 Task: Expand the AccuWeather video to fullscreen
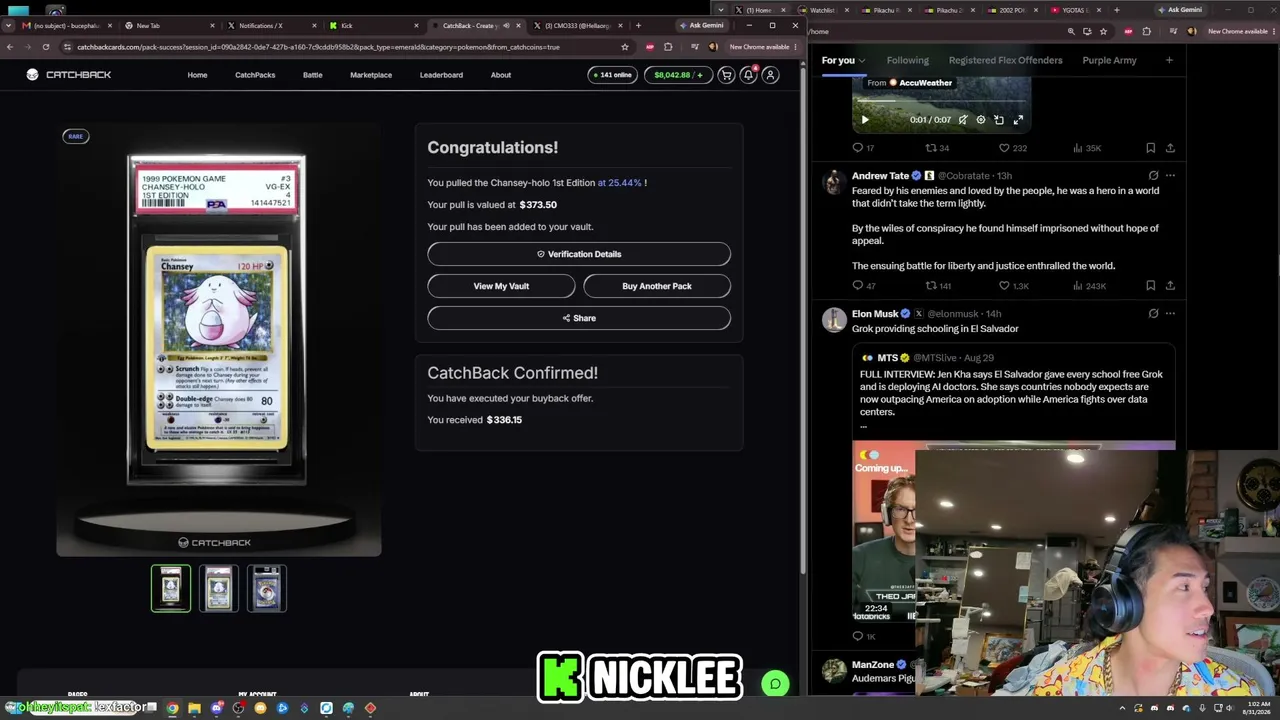[x=1018, y=120]
